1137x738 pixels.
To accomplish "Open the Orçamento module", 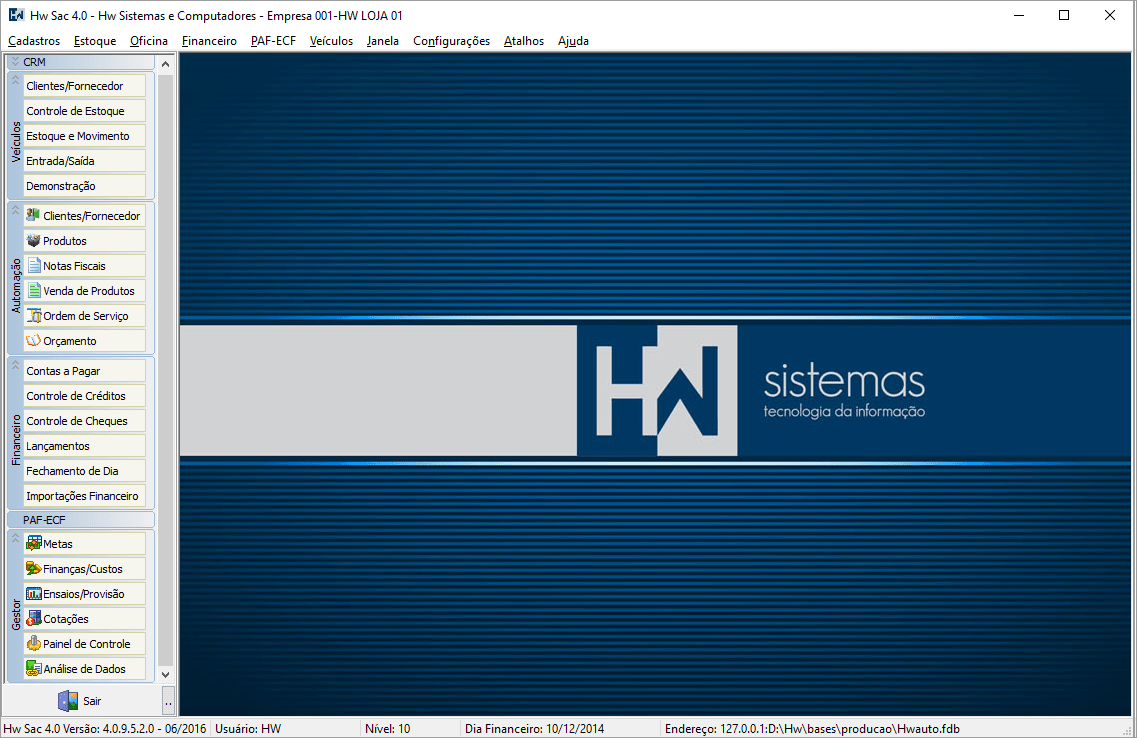I will click(84, 341).
